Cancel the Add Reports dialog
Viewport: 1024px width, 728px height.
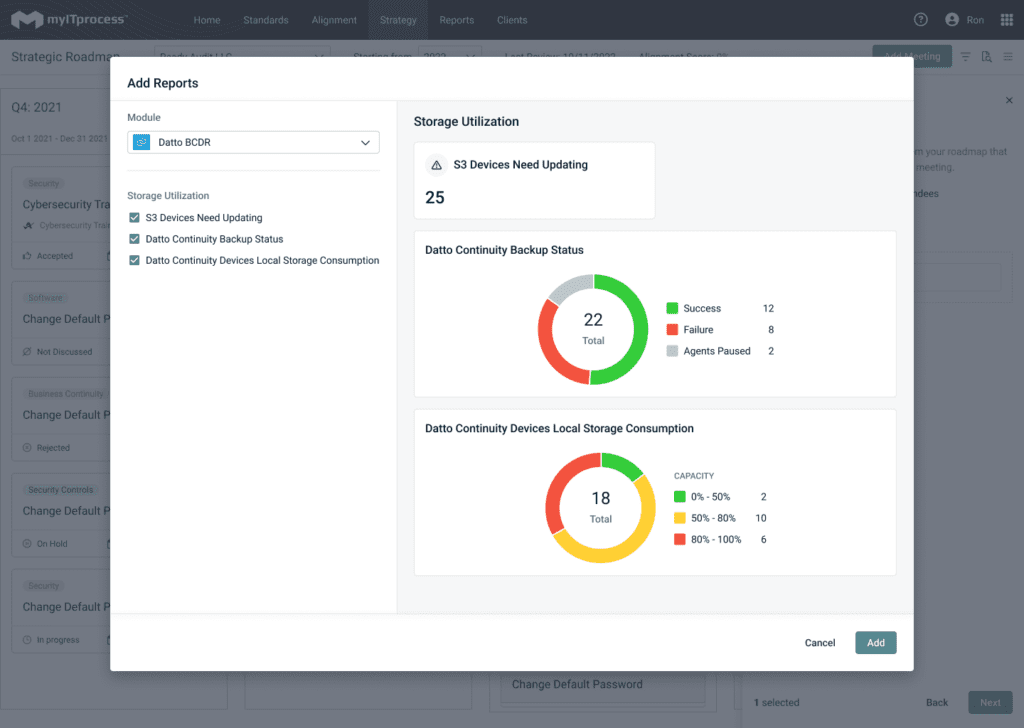coord(819,642)
